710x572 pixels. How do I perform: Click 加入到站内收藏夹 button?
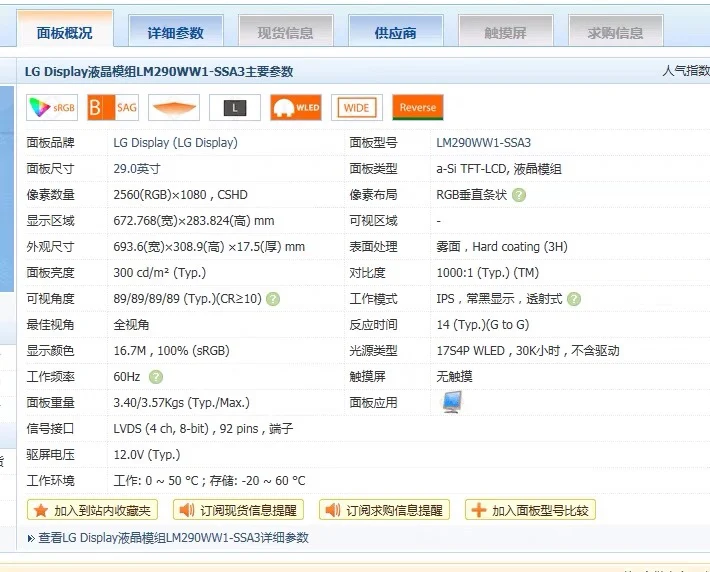[92, 510]
